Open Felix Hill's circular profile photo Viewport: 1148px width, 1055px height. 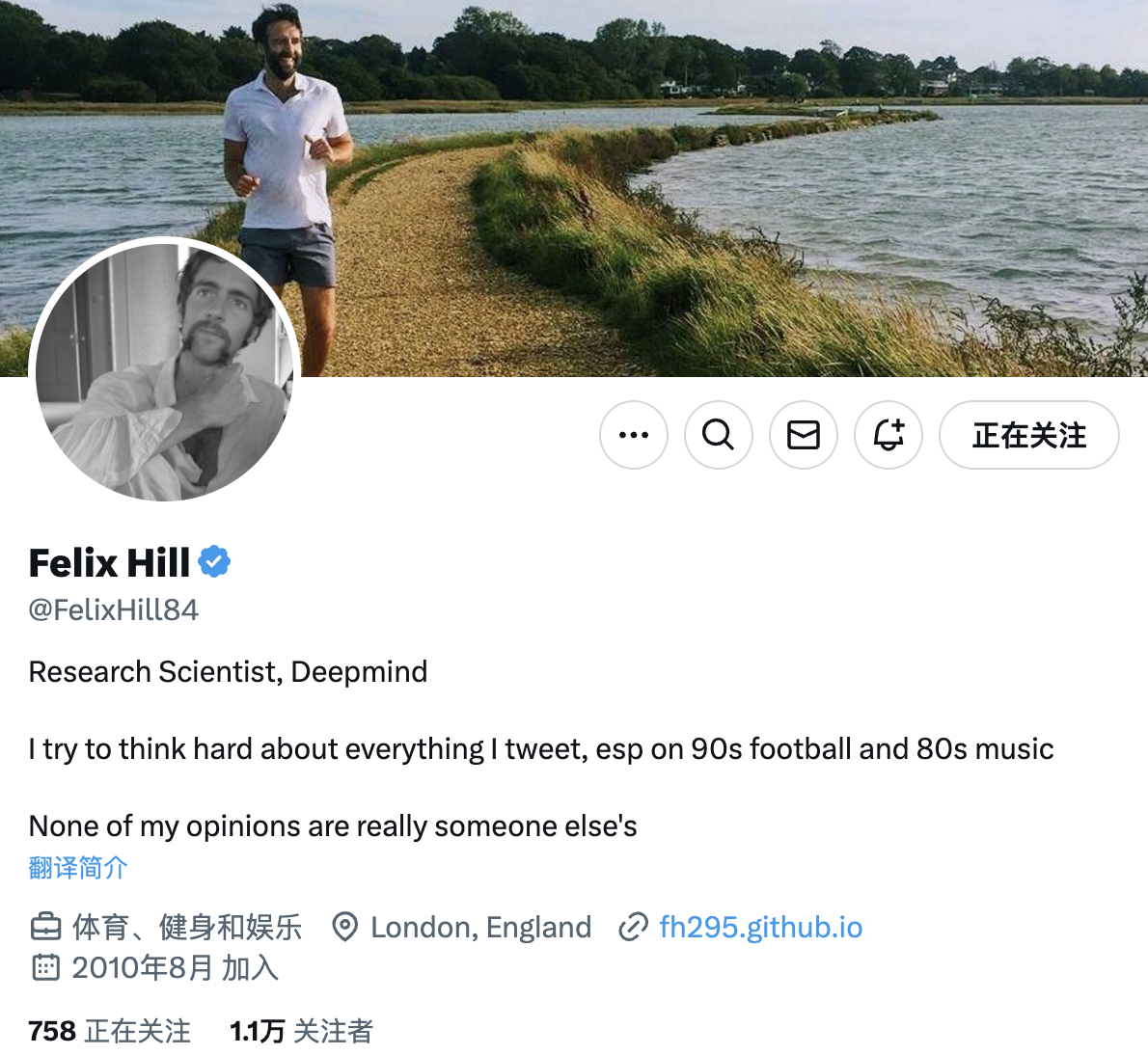(164, 371)
